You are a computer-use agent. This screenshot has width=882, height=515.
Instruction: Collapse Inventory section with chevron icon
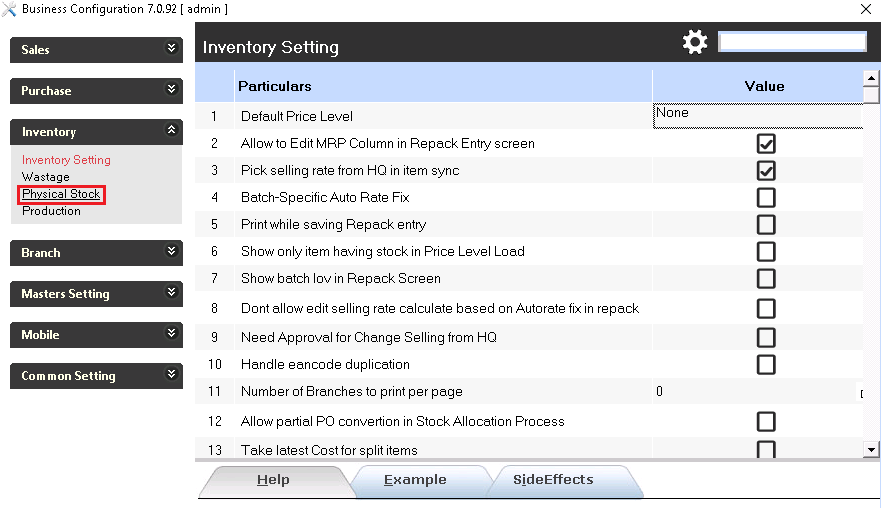click(172, 131)
